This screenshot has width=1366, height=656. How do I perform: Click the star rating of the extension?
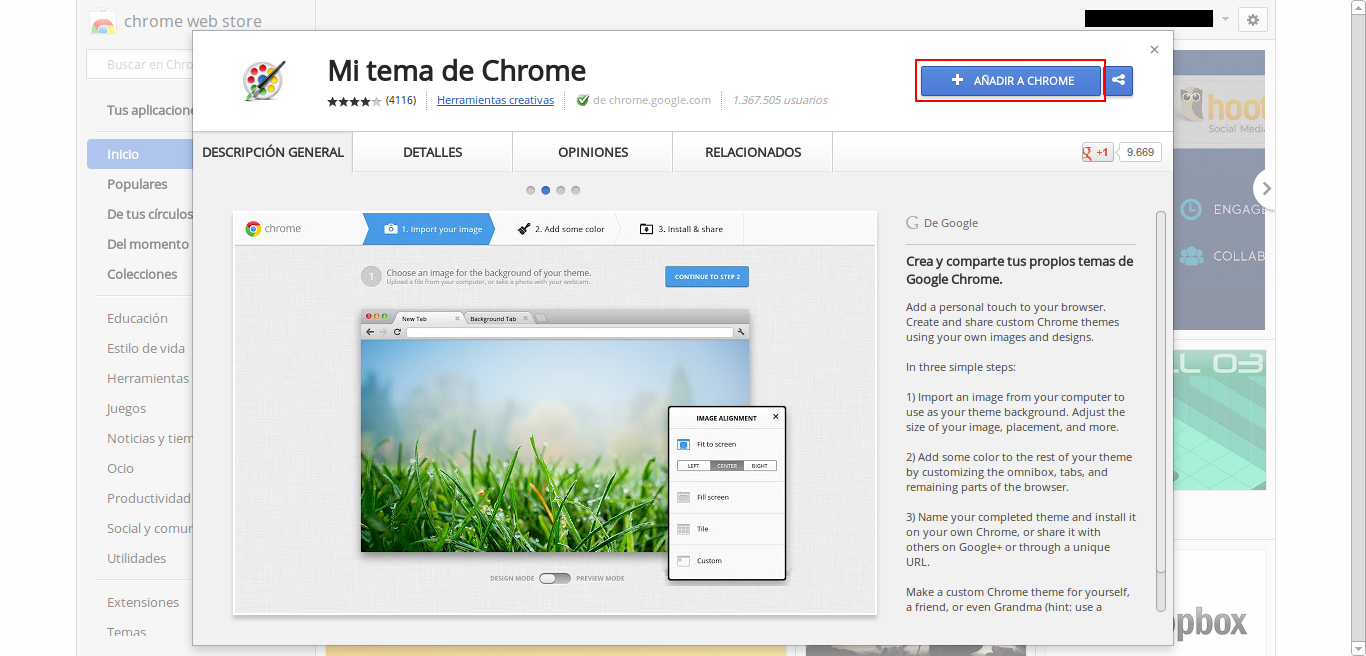(354, 101)
